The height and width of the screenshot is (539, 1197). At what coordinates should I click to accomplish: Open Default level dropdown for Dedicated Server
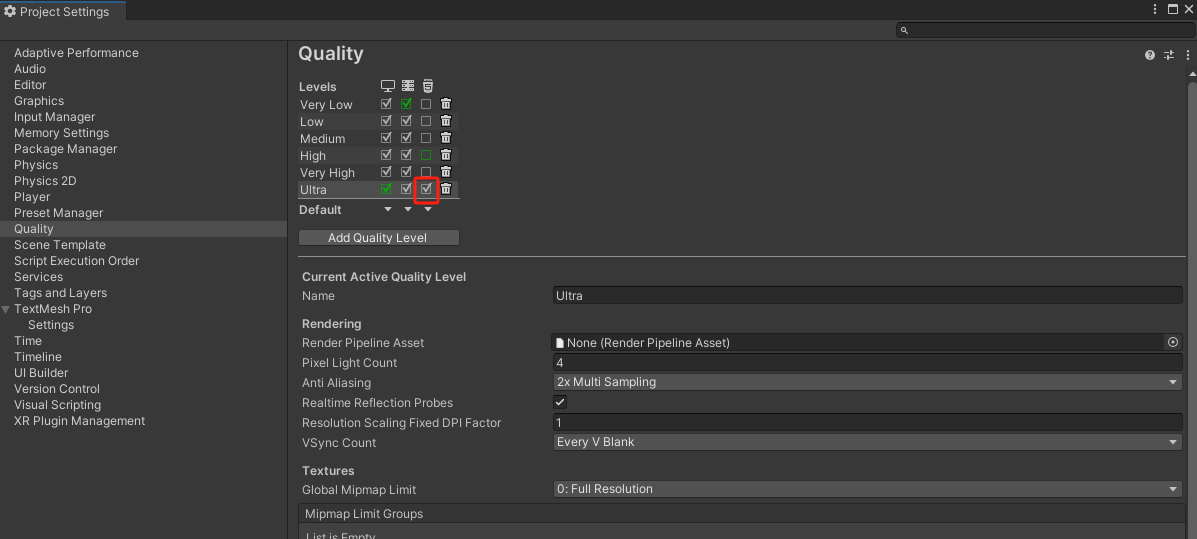click(408, 209)
